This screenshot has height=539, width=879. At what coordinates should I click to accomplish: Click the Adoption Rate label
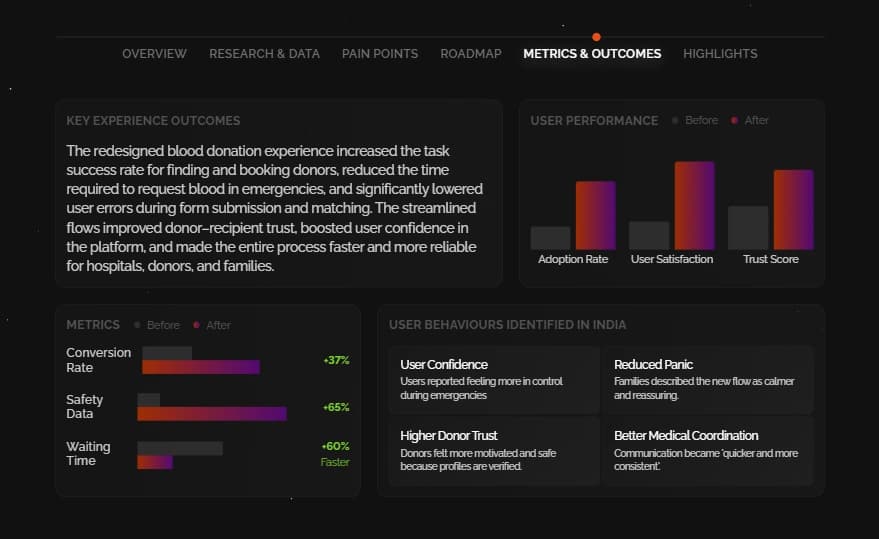573,259
